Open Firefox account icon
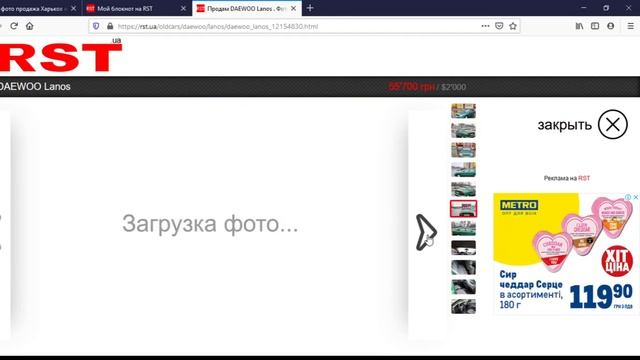The width and height of the screenshot is (640, 360). [611, 26]
